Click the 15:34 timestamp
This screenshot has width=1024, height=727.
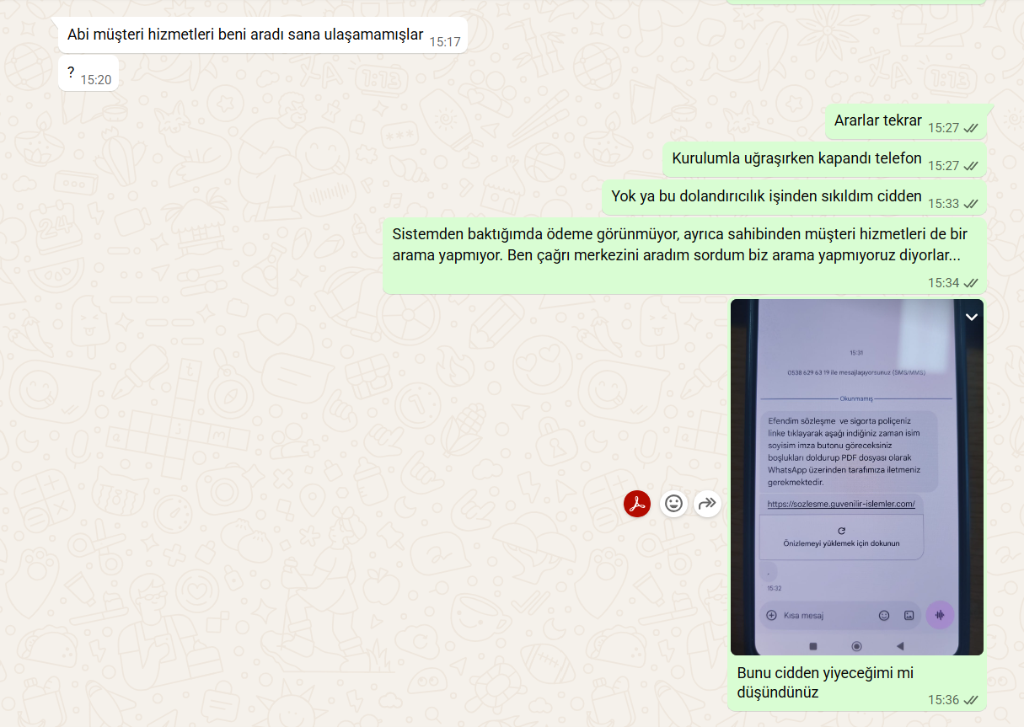[x=944, y=283]
